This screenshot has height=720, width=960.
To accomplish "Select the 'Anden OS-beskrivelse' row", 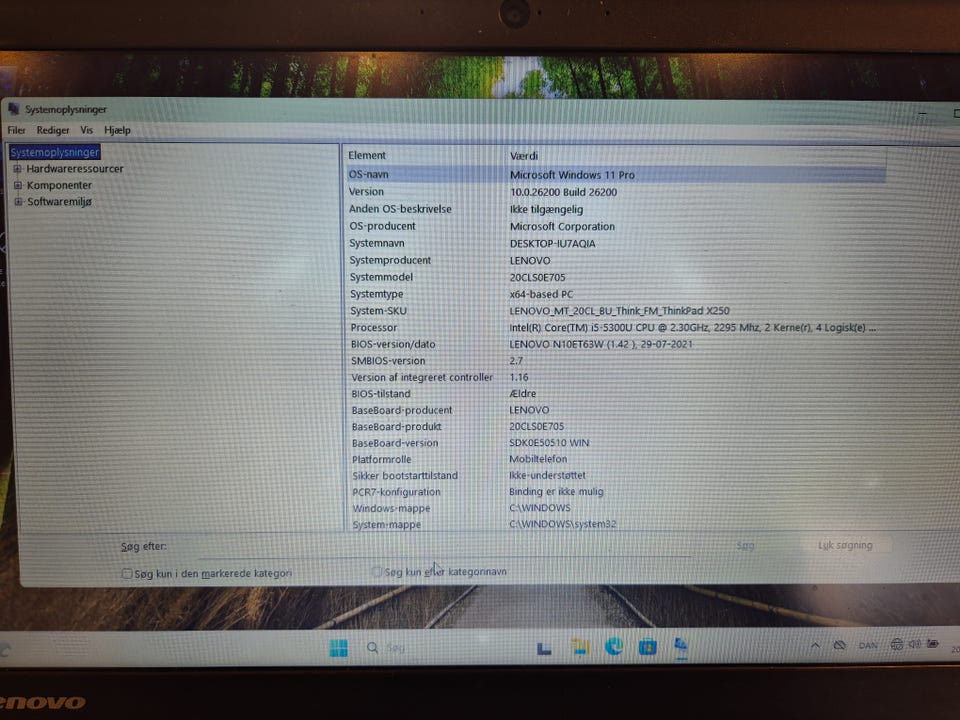I will [x=616, y=209].
